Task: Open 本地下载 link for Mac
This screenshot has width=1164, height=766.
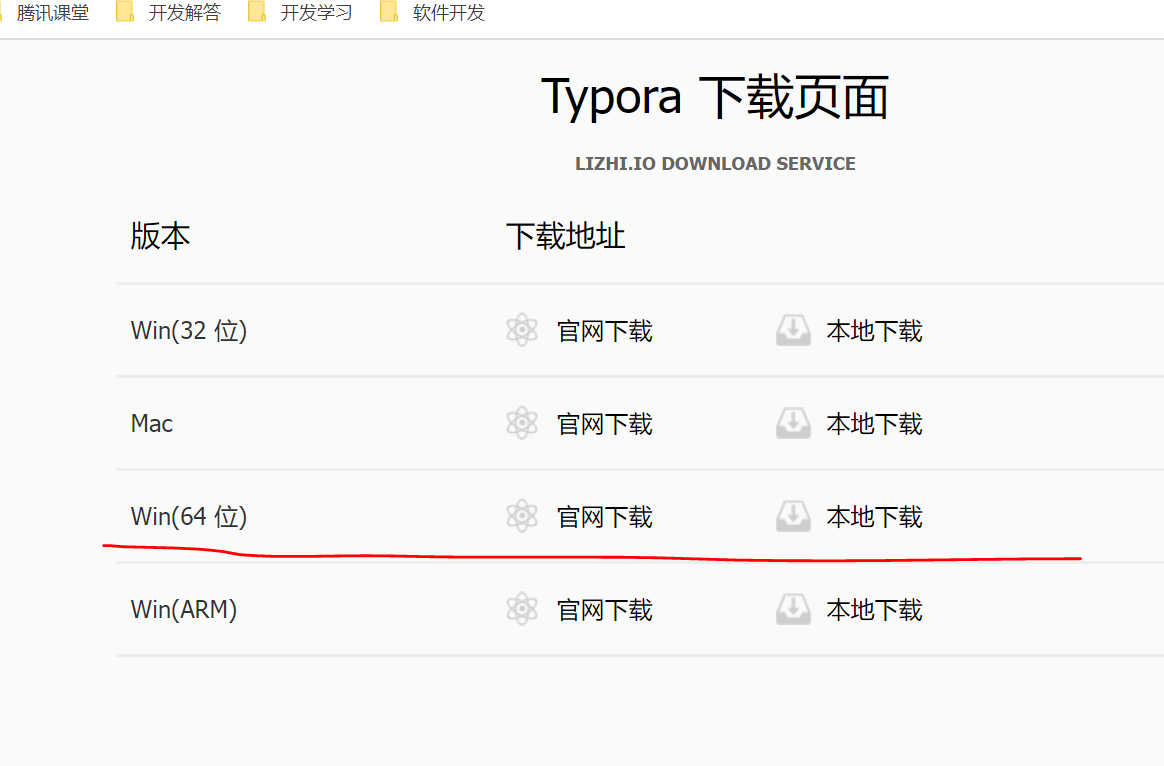Action: pyautogui.click(x=874, y=424)
